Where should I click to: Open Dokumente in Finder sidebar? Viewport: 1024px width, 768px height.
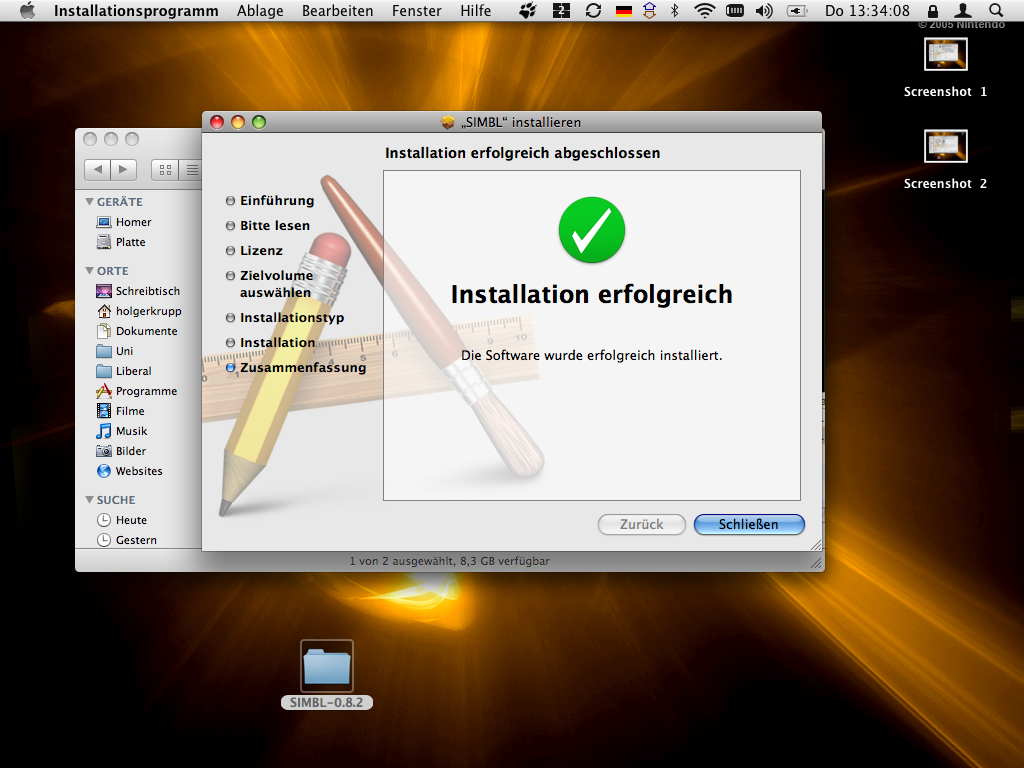click(136, 331)
